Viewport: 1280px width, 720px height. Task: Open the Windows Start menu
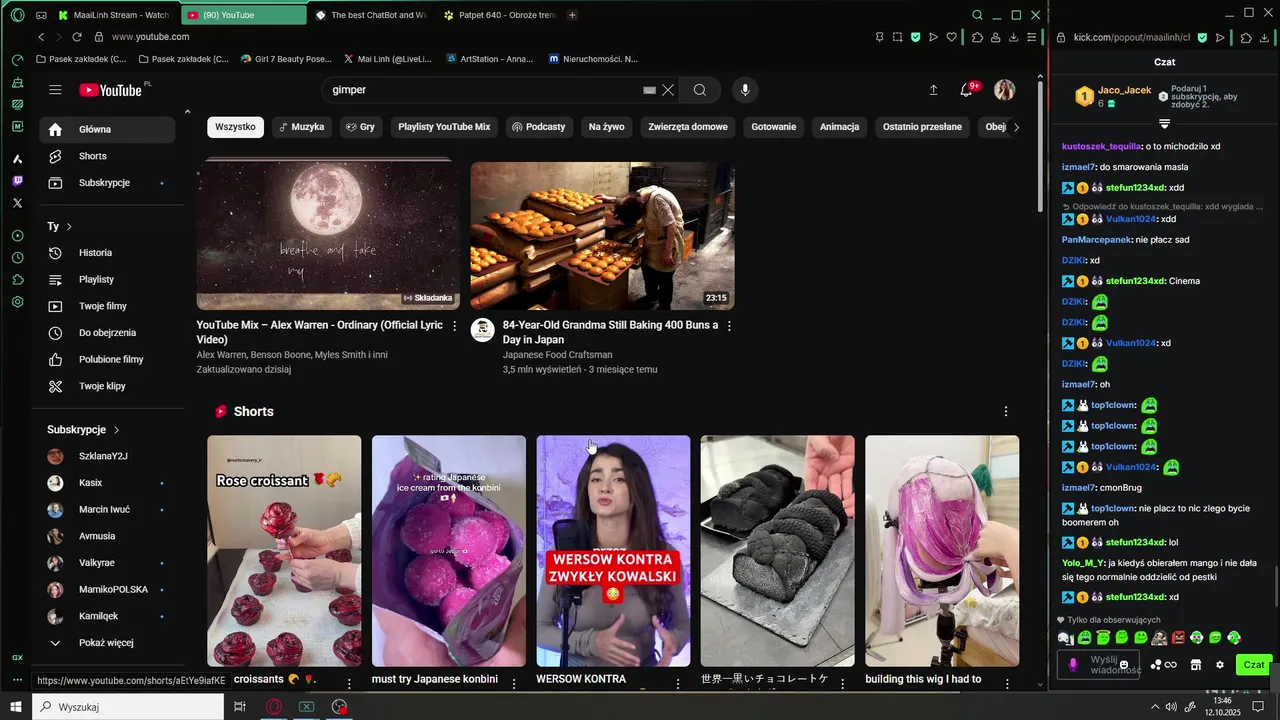[x=17, y=707]
